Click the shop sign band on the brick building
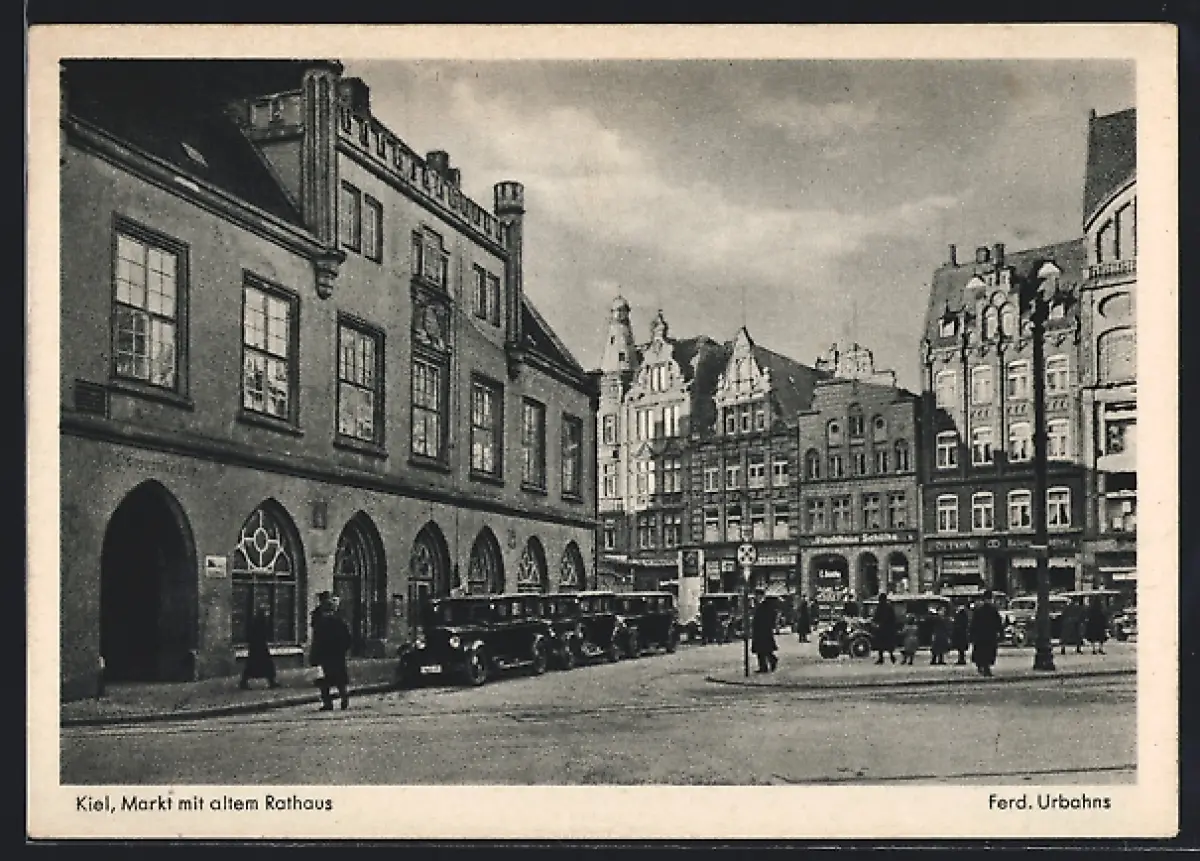The image size is (1200, 861). point(858,538)
